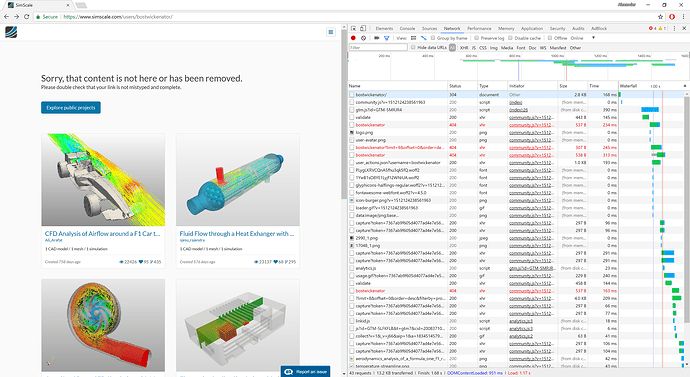Open CFD Analysis of Airflow around F1 Car link
690x377 pixels.
(x=102, y=234)
